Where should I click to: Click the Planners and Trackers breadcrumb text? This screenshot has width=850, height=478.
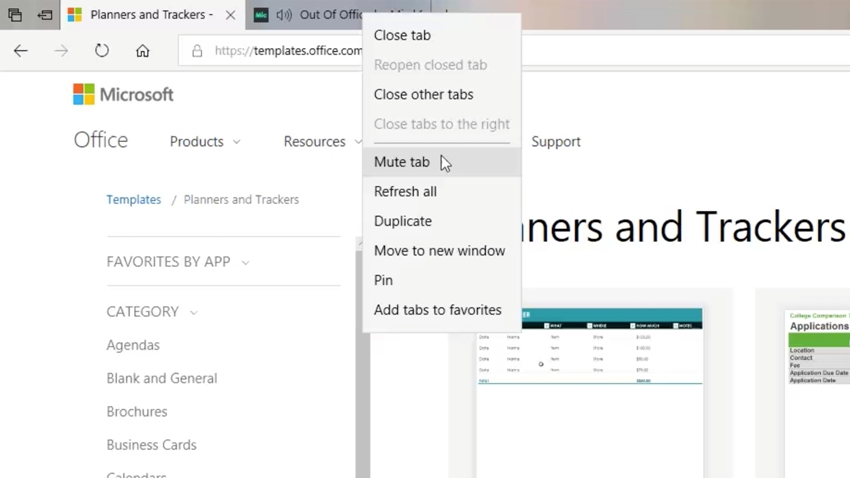click(241, 199)
